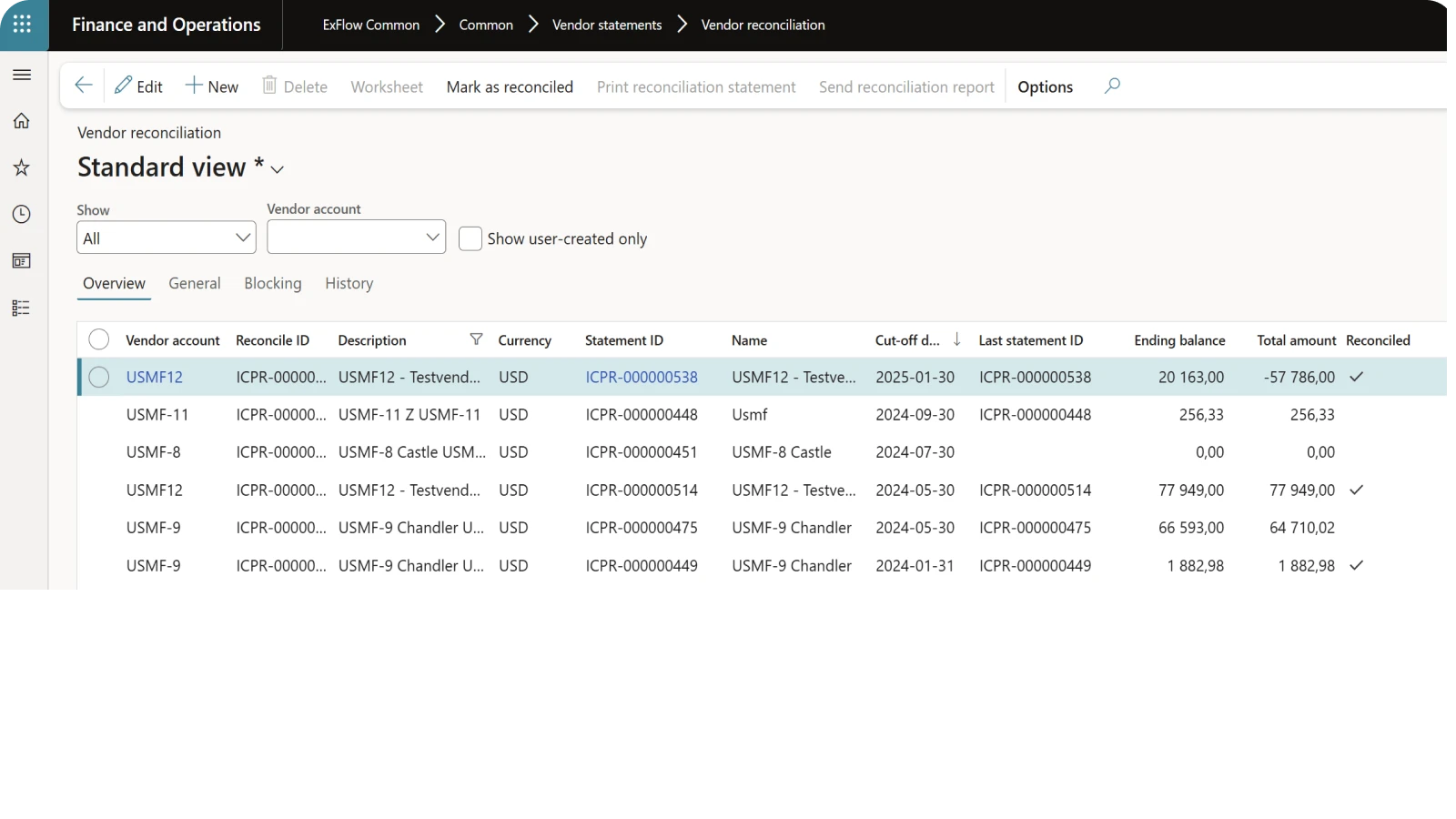Screen dimensions: 1456x819
Task: Click total amount 64 710,02 cell
Action: point(1302,527)
